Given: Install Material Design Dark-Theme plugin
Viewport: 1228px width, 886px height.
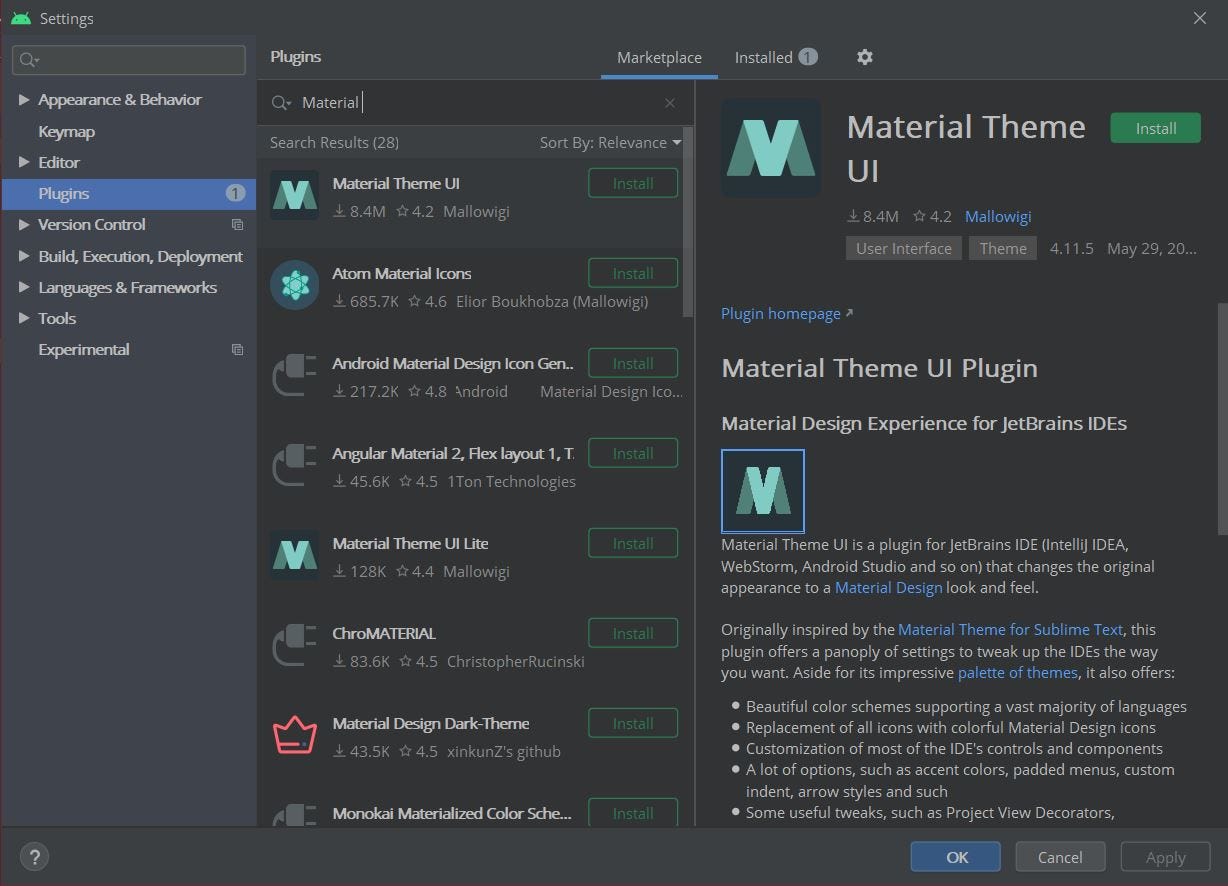Looking at the screenshot, I should 633,723.
